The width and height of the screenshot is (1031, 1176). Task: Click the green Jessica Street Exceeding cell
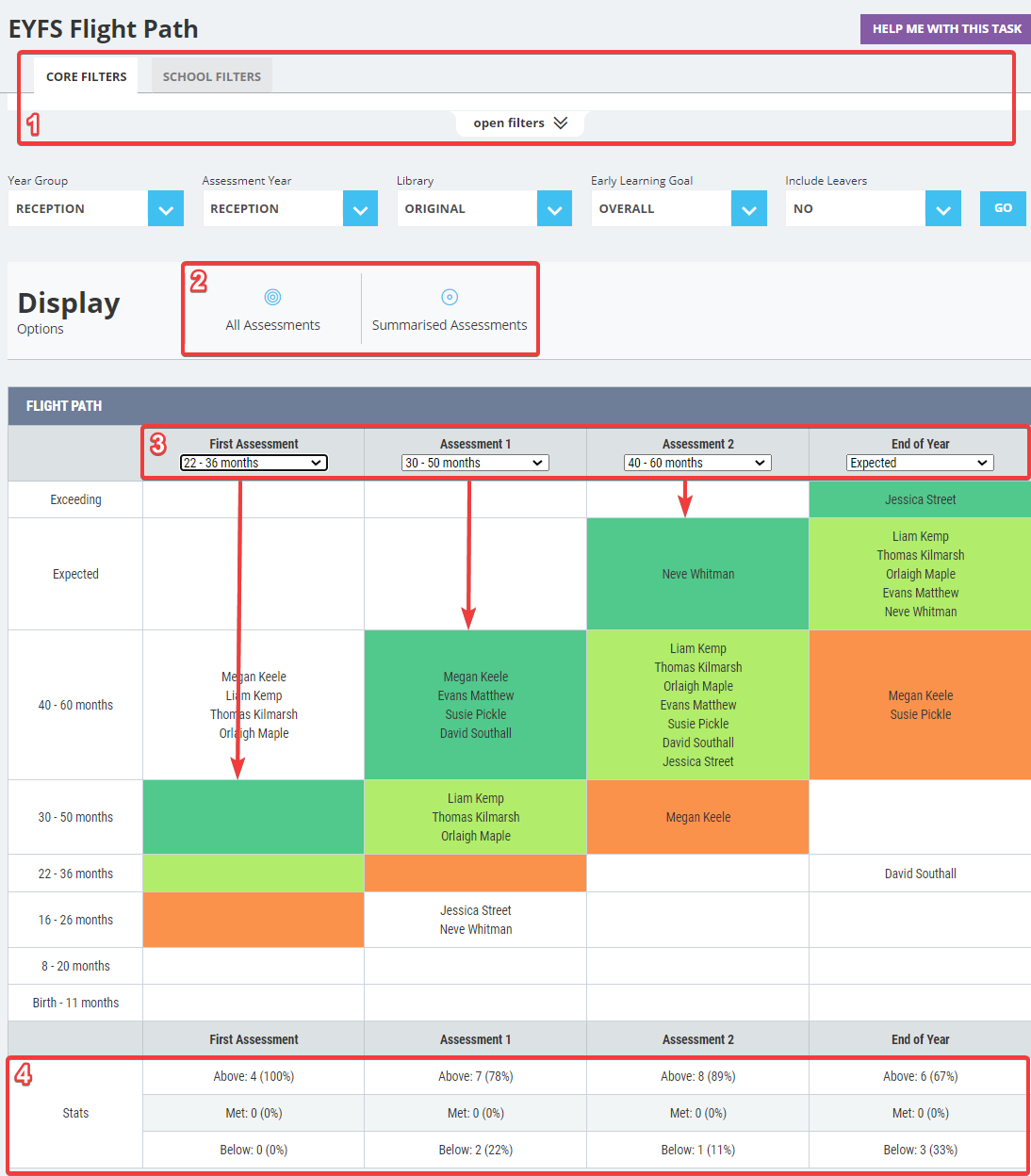pos(920,499)
